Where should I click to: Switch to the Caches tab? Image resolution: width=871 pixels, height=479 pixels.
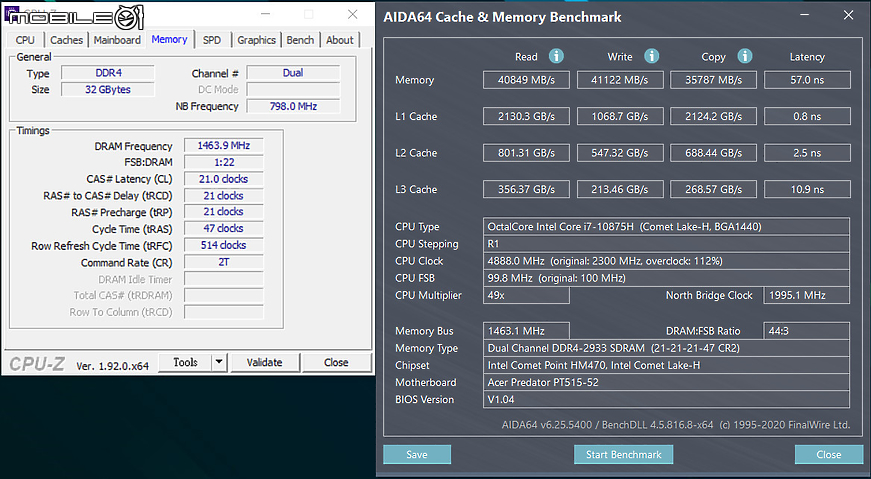pyautogui.click(x=66, y=40)
